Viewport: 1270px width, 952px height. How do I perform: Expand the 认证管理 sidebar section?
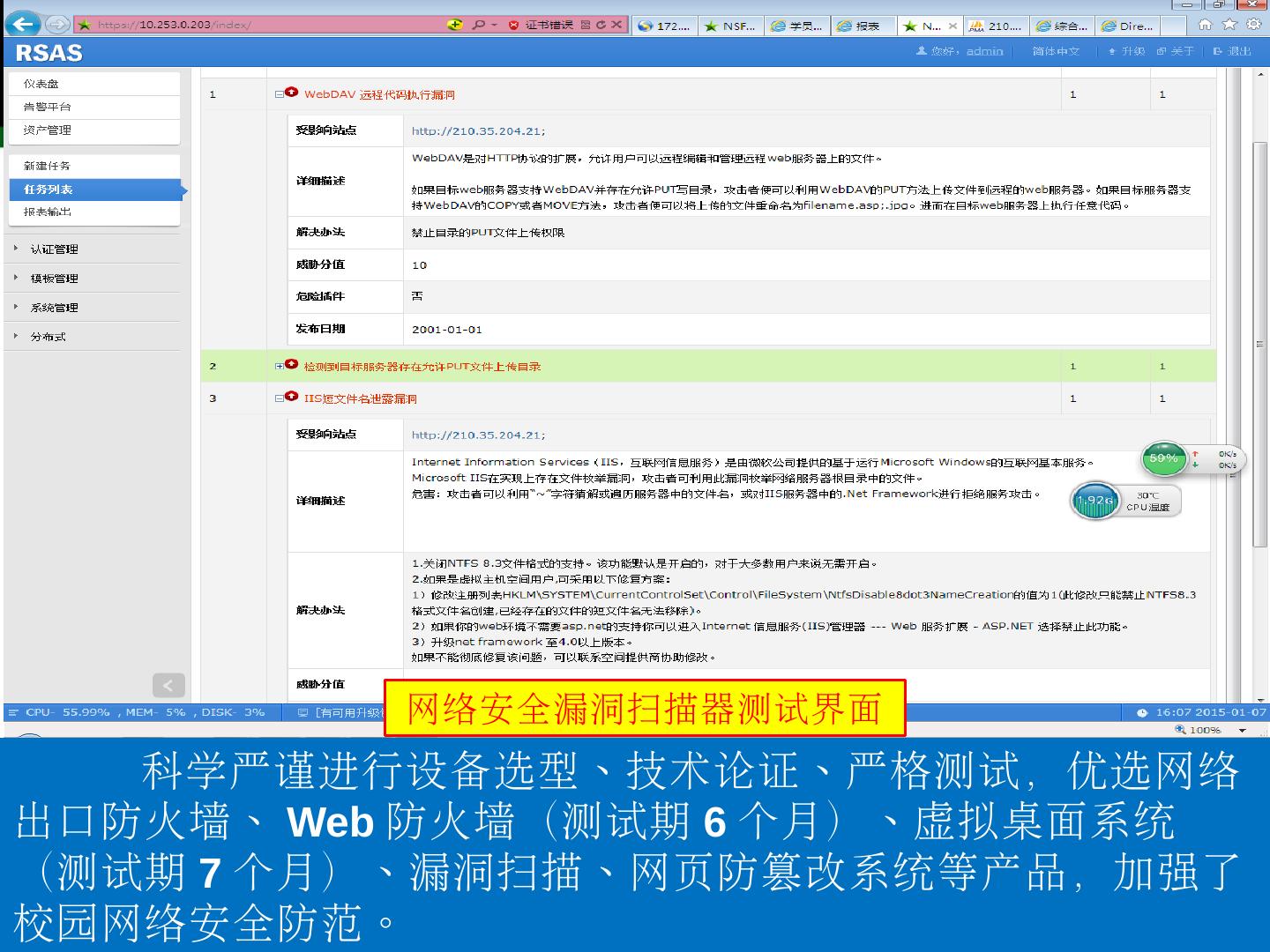click(x=54, y=249)
